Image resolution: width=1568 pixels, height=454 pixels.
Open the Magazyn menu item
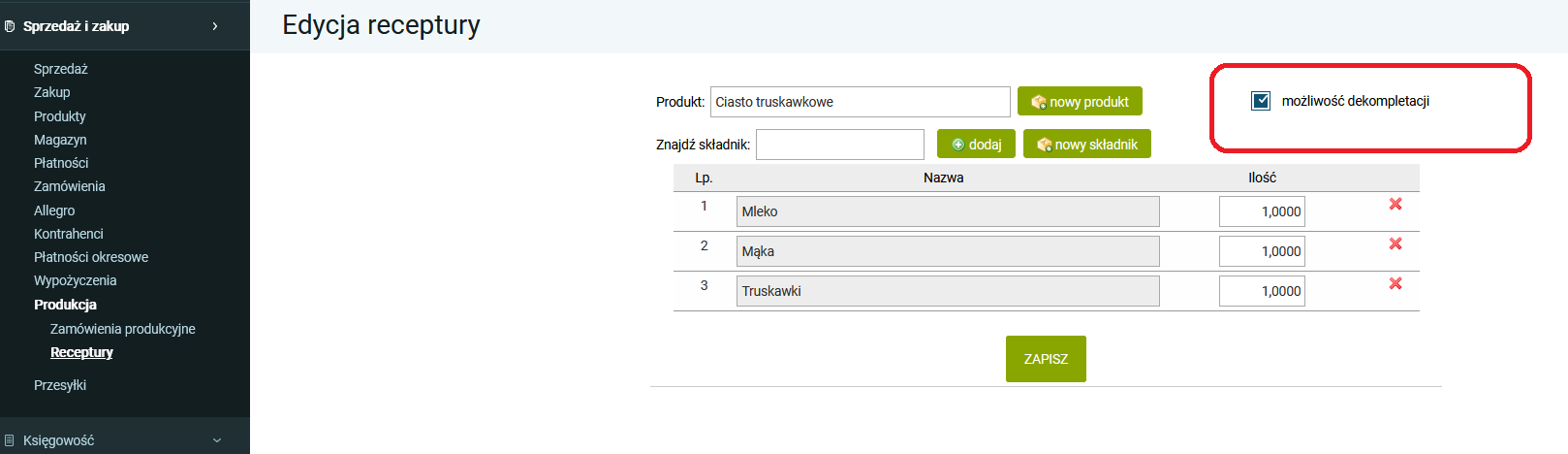[x=60, y=140]
